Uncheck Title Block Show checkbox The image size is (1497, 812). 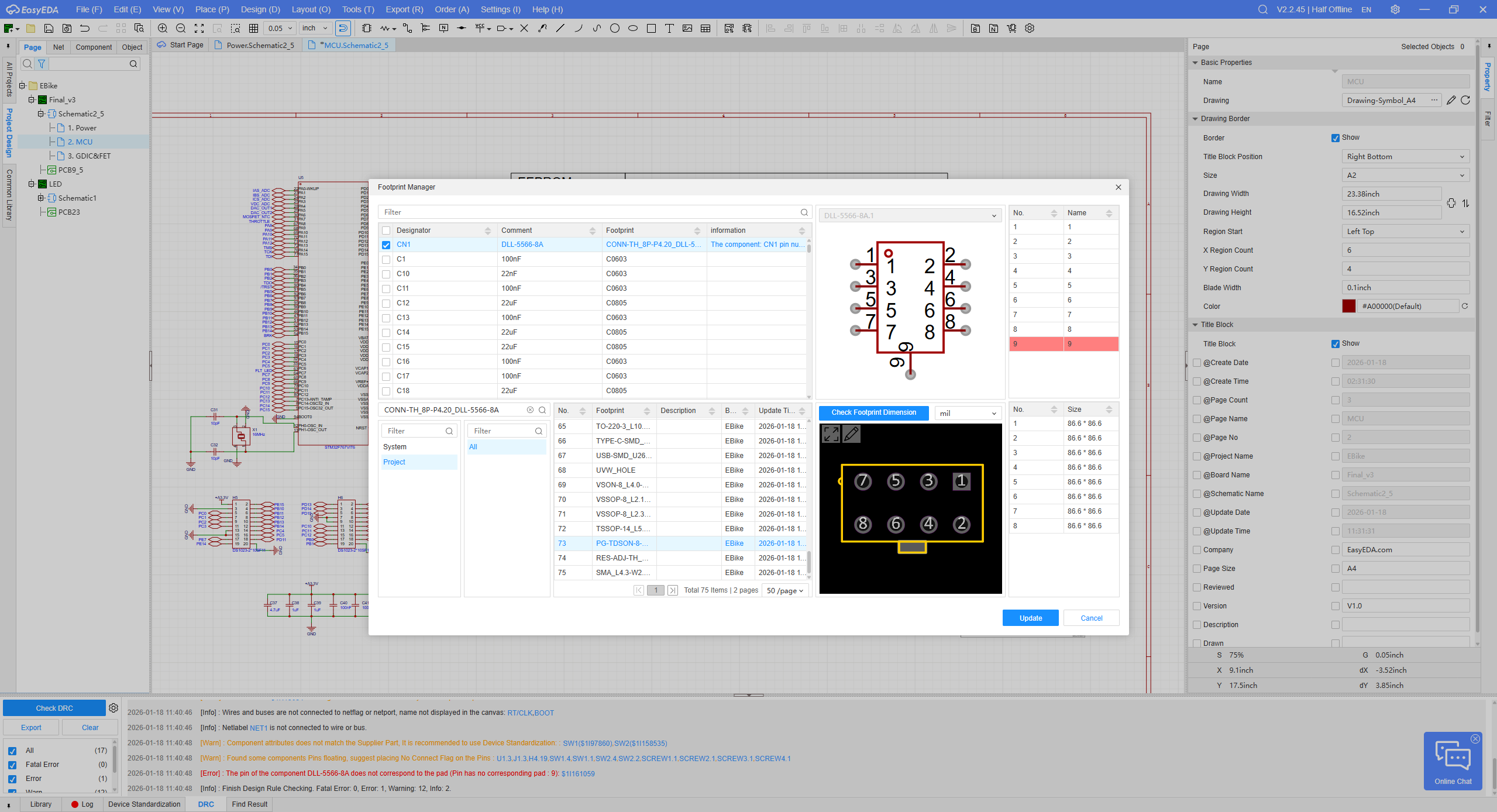pos(1336,344)
